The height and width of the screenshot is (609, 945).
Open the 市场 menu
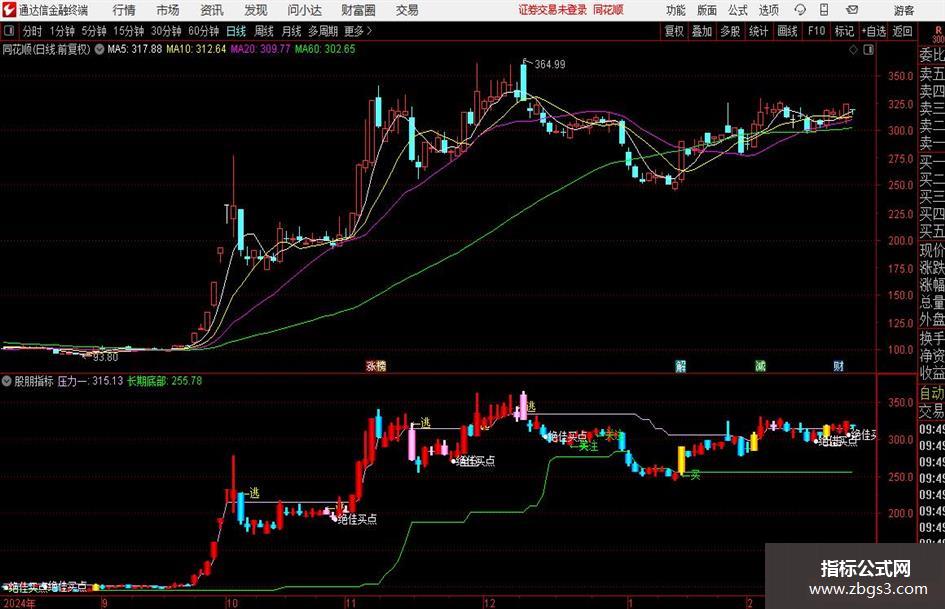coord(168,10)
